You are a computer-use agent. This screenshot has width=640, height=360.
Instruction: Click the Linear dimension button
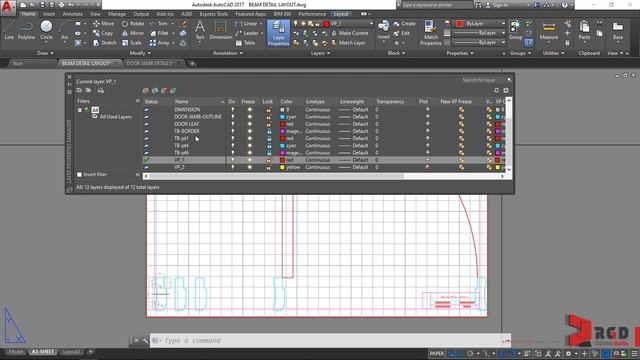(247, 24)
